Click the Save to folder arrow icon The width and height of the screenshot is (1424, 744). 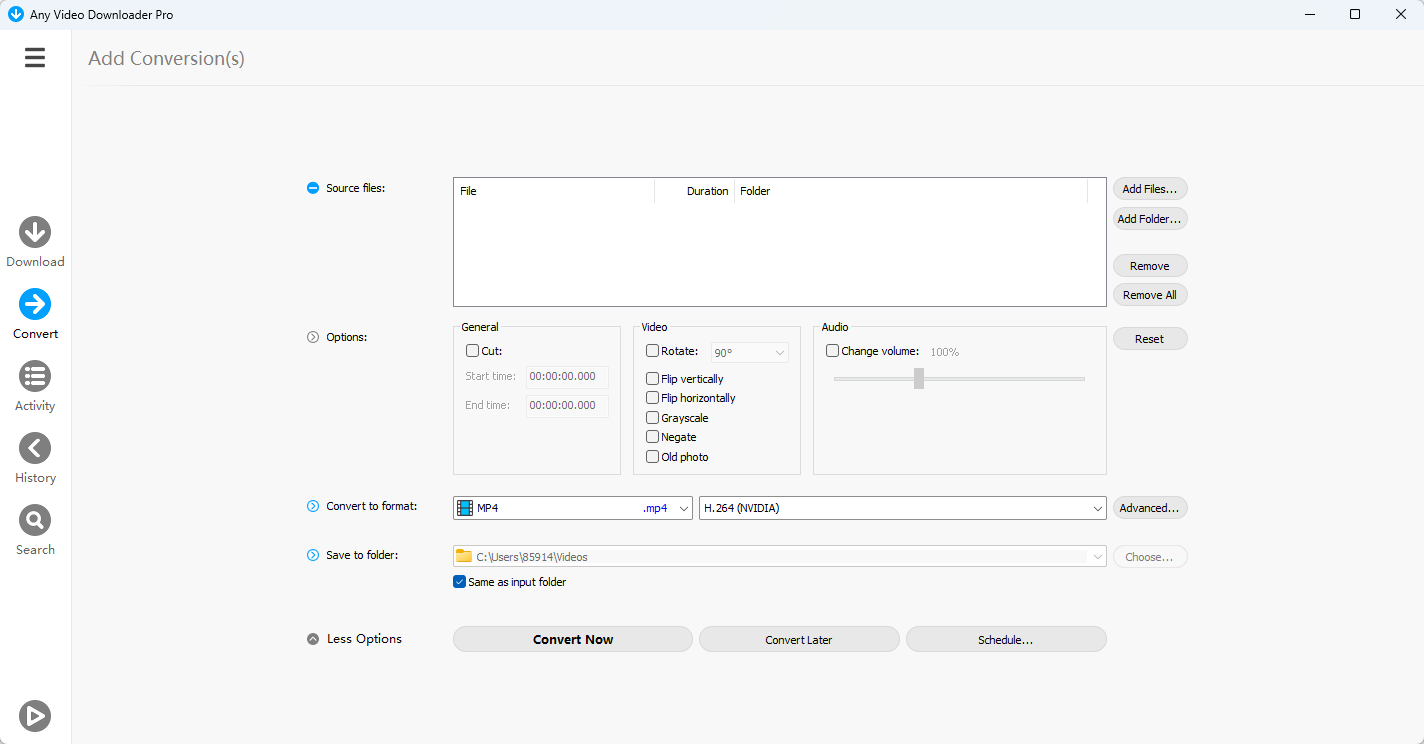click(x=313, y=555)
